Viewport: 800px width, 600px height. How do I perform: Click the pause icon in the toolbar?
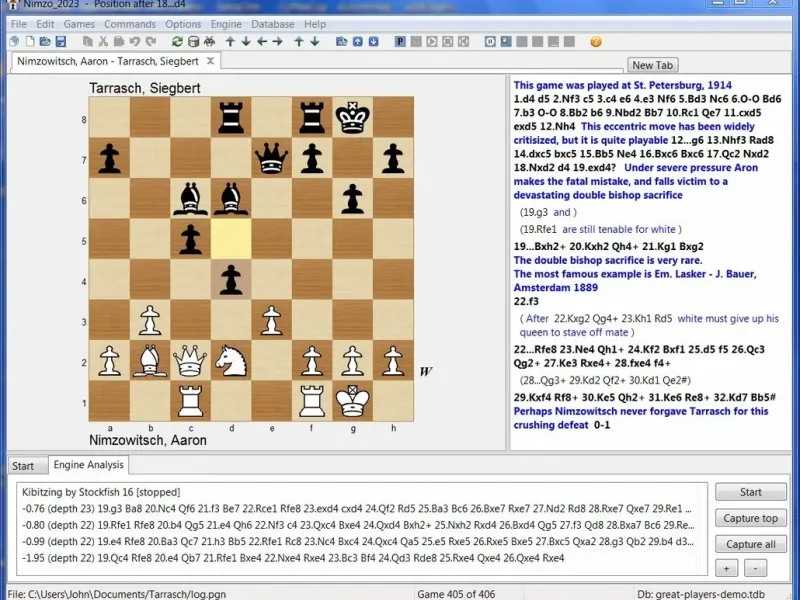pyautogui.click(x=490, y=42)
